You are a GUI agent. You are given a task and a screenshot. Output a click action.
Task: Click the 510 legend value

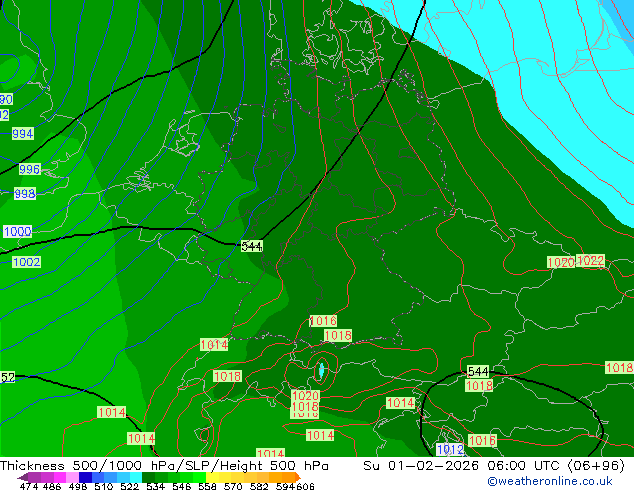[x=104, y=486]
